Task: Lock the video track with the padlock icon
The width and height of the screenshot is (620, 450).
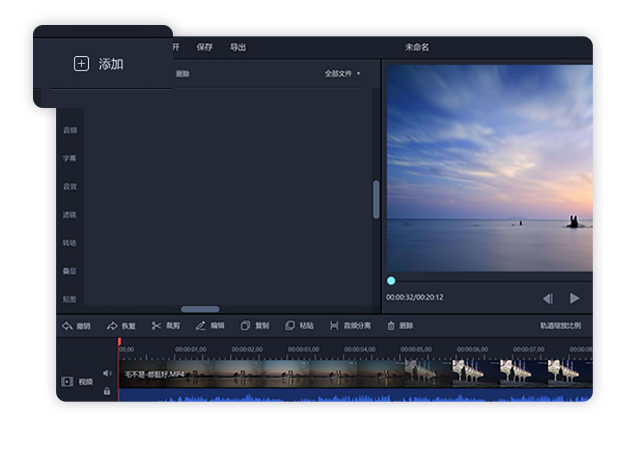Action: [107, 391]
